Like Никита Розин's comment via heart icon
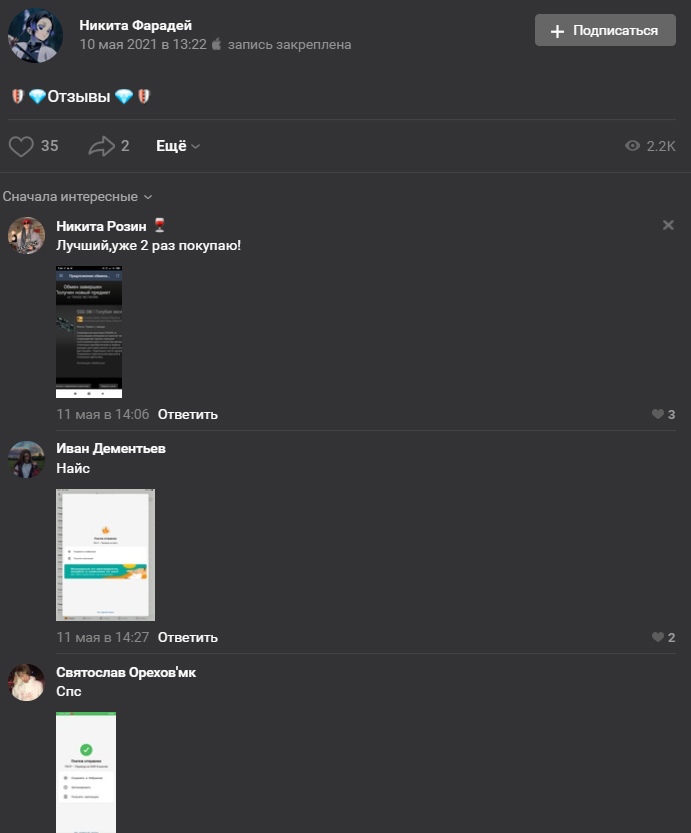 click(658, 414)
